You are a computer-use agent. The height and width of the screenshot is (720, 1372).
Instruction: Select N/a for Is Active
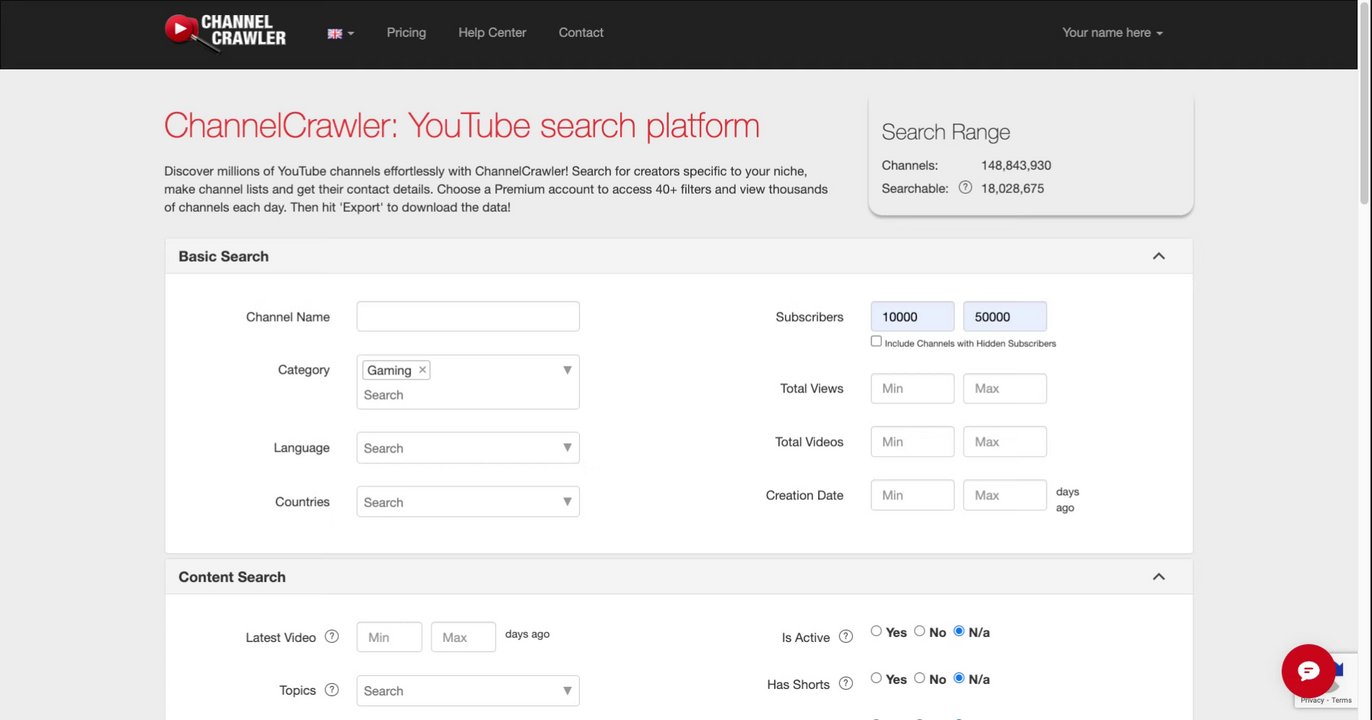coord(959,631)
